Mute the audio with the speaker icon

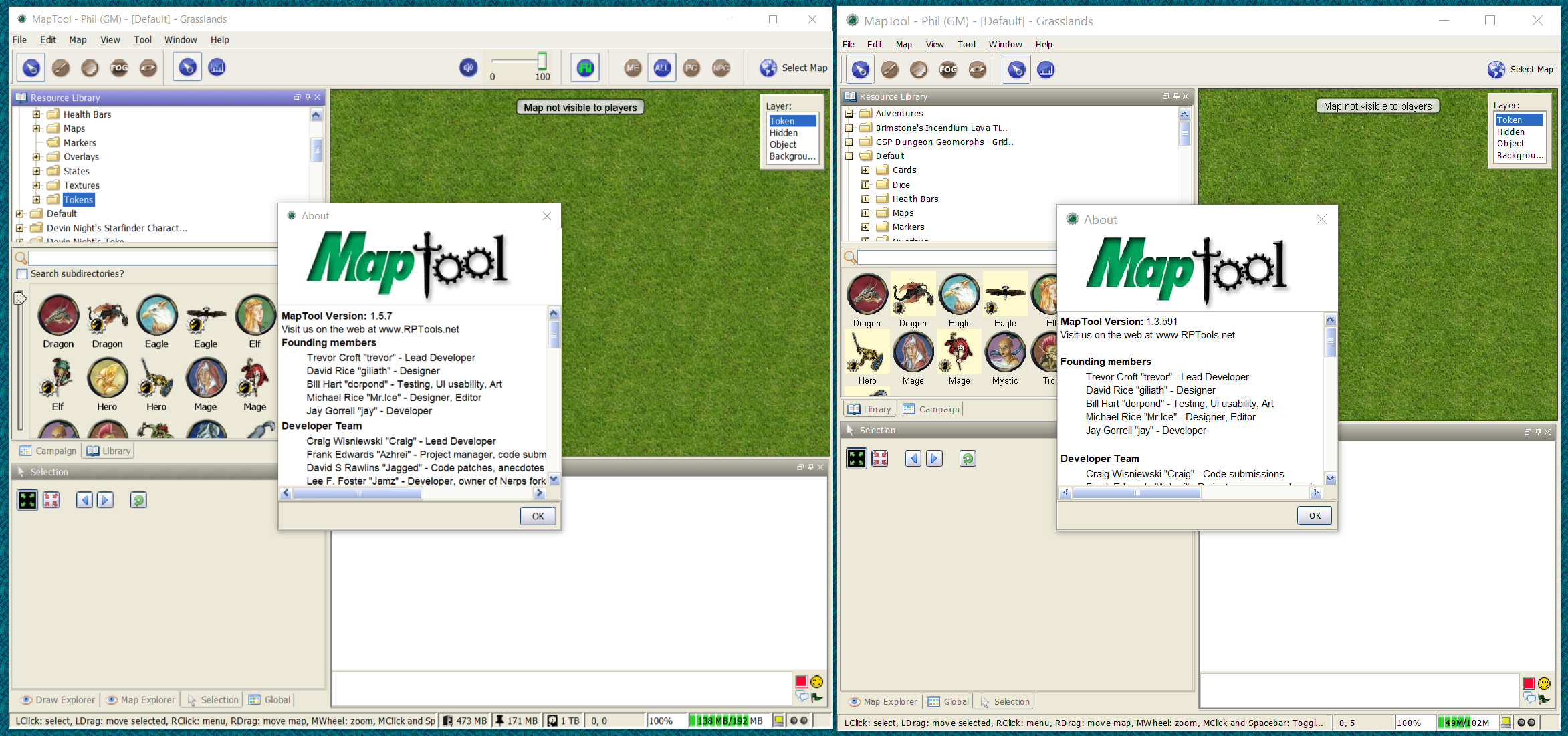point(468,67)
